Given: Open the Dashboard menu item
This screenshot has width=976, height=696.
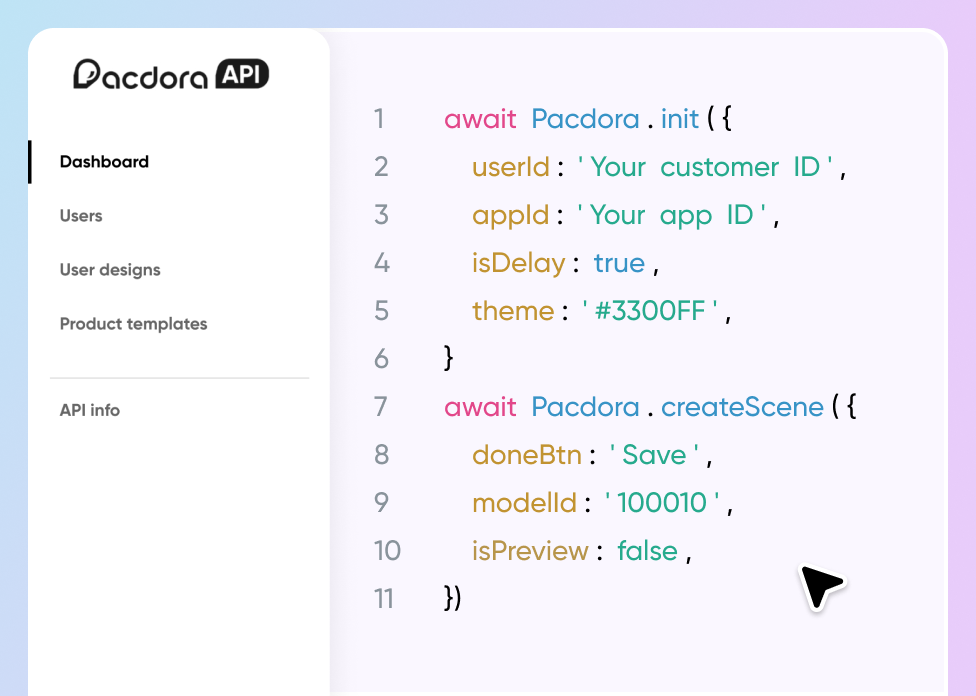Looking at the screenshot, I should coord(105,161).
